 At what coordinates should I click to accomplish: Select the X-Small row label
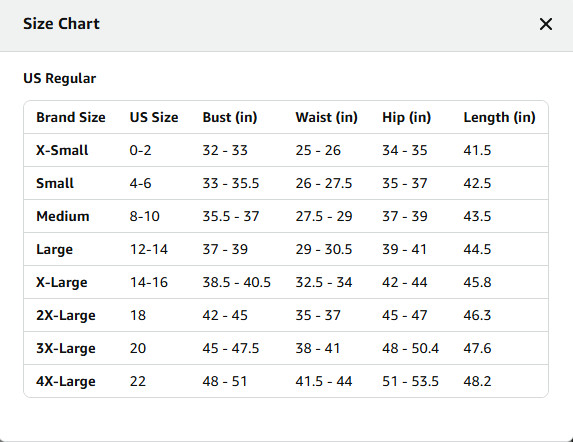coord(62,150)
